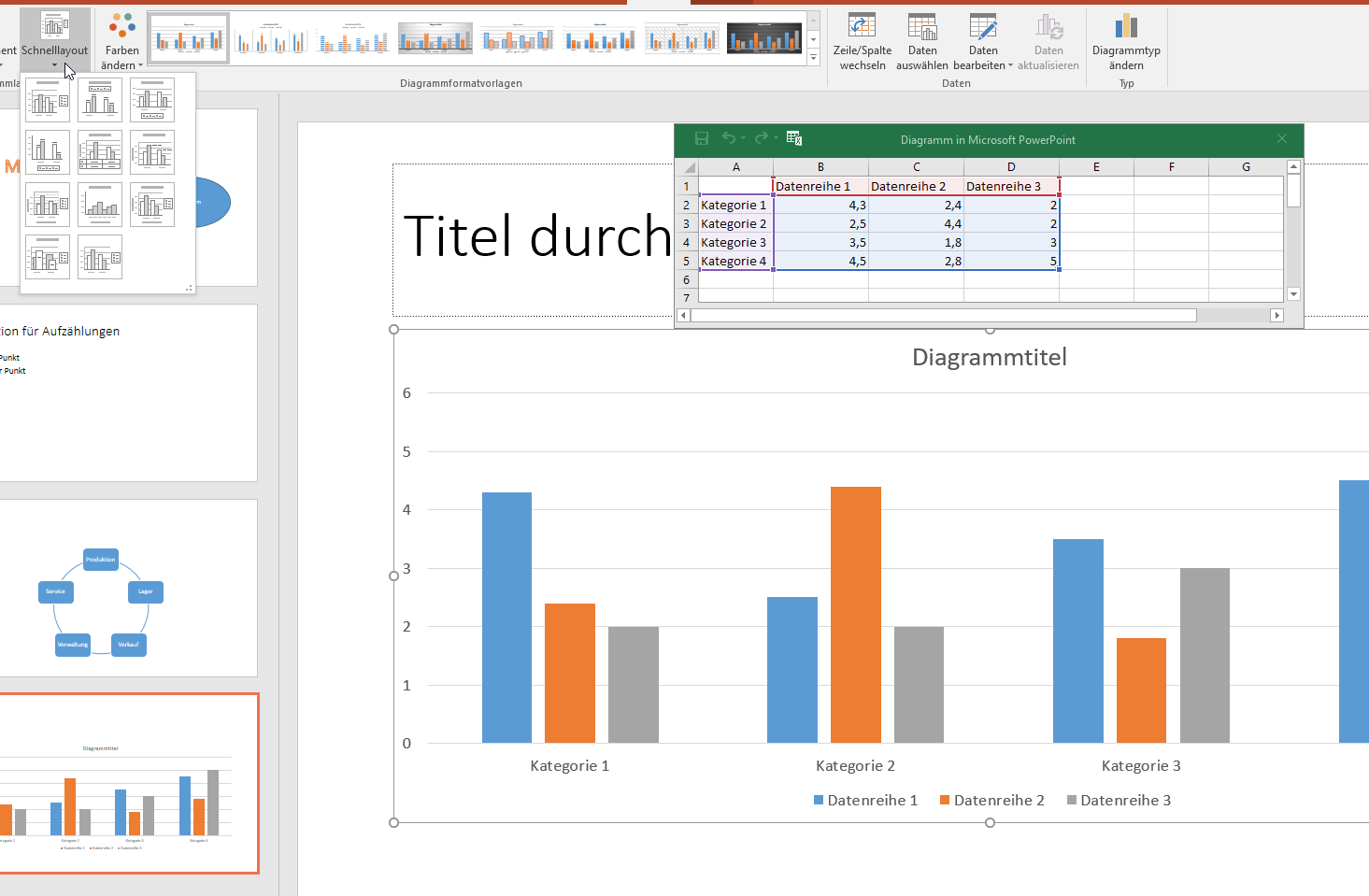Click the Datenreihe 1 header cell
This screenshot has height=896, width=1369.
pos(820,186)
